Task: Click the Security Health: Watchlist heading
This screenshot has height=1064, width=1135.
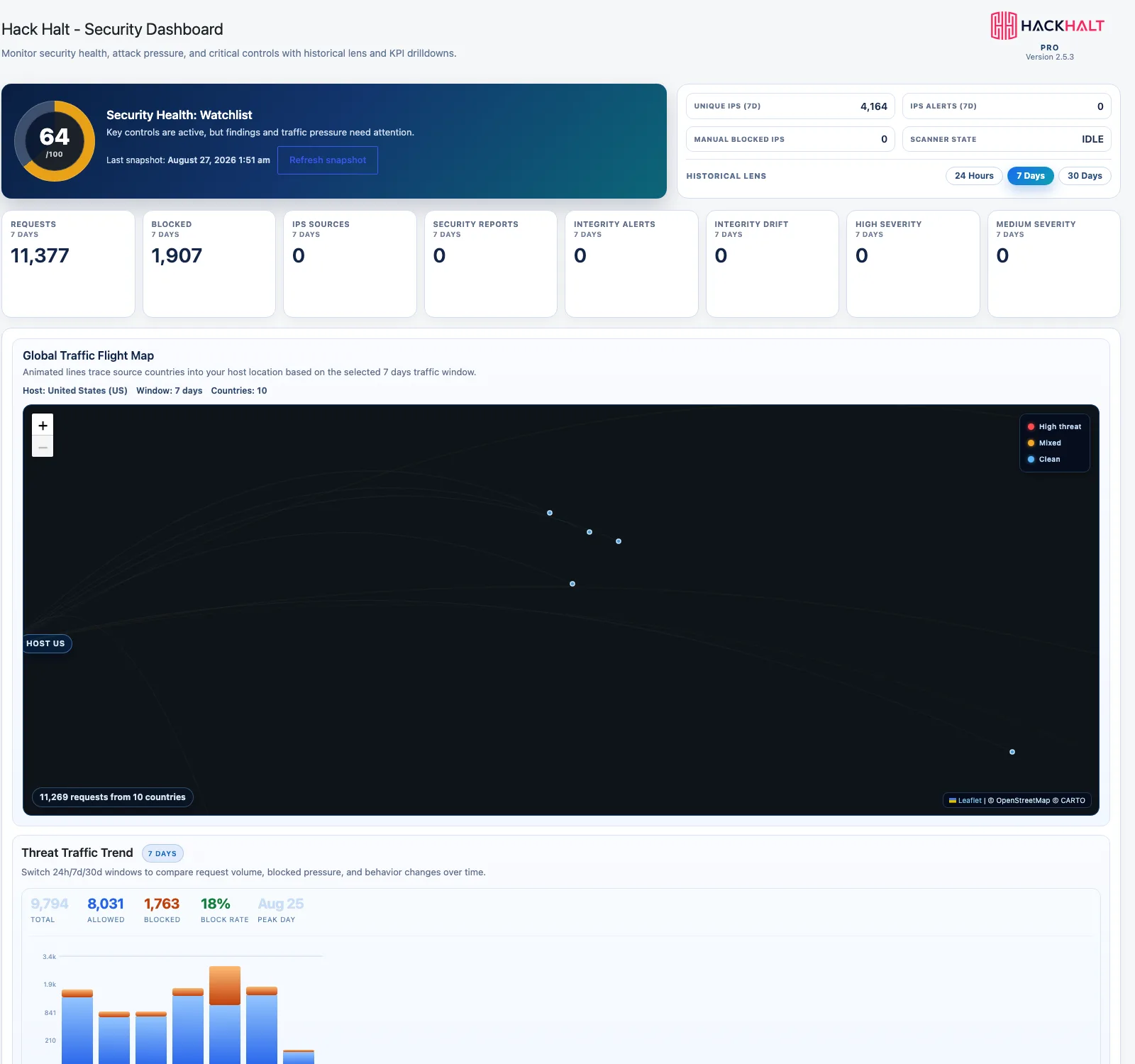Action: 179,115
